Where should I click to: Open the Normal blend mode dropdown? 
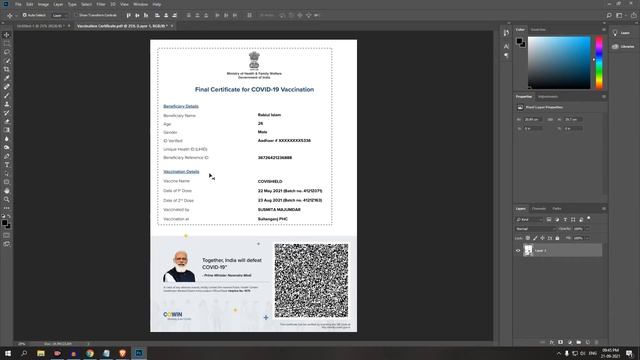pos(535,229)
